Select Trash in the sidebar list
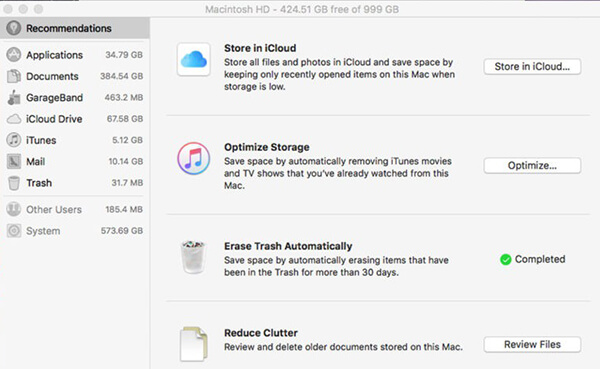Viewport: 600px width, 369px height. (x=75, y=183)
